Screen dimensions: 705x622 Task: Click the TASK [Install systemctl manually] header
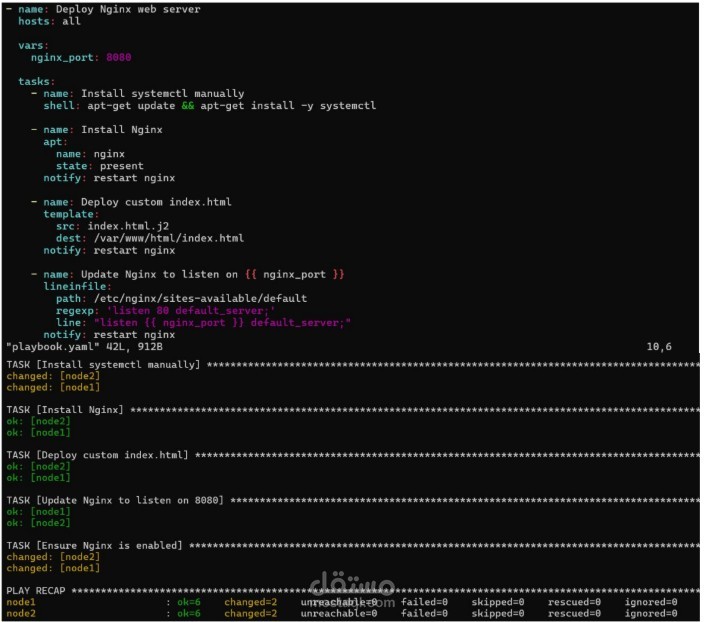103,365
